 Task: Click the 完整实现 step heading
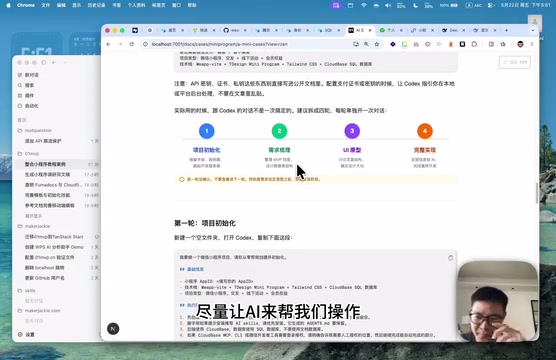pyautogui.click(x=425, y=150)
